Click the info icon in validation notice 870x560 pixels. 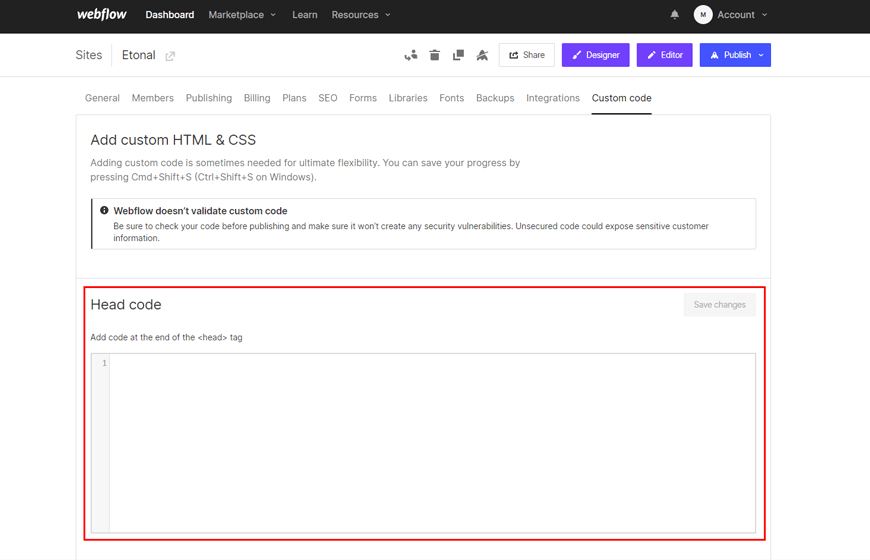click(x=104, y=210)
